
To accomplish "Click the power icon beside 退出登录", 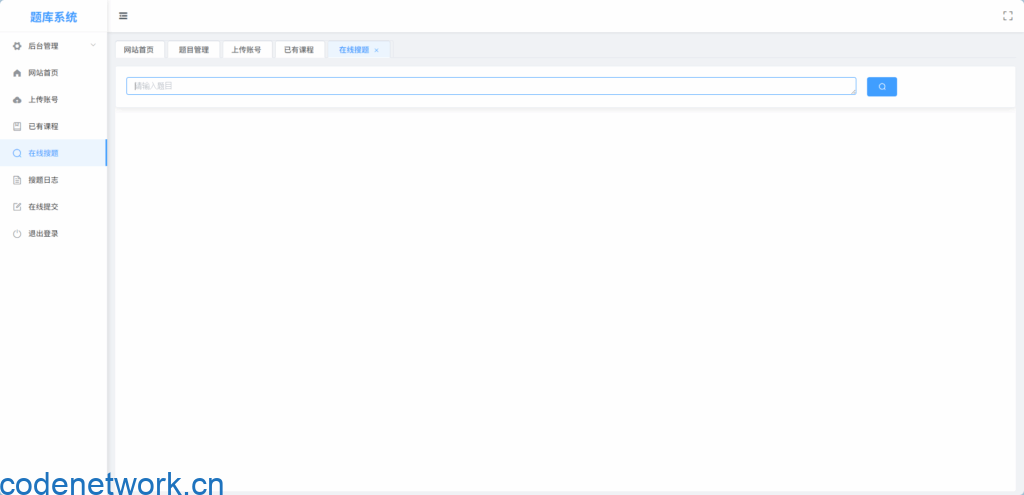I will [x=17, y=234].
